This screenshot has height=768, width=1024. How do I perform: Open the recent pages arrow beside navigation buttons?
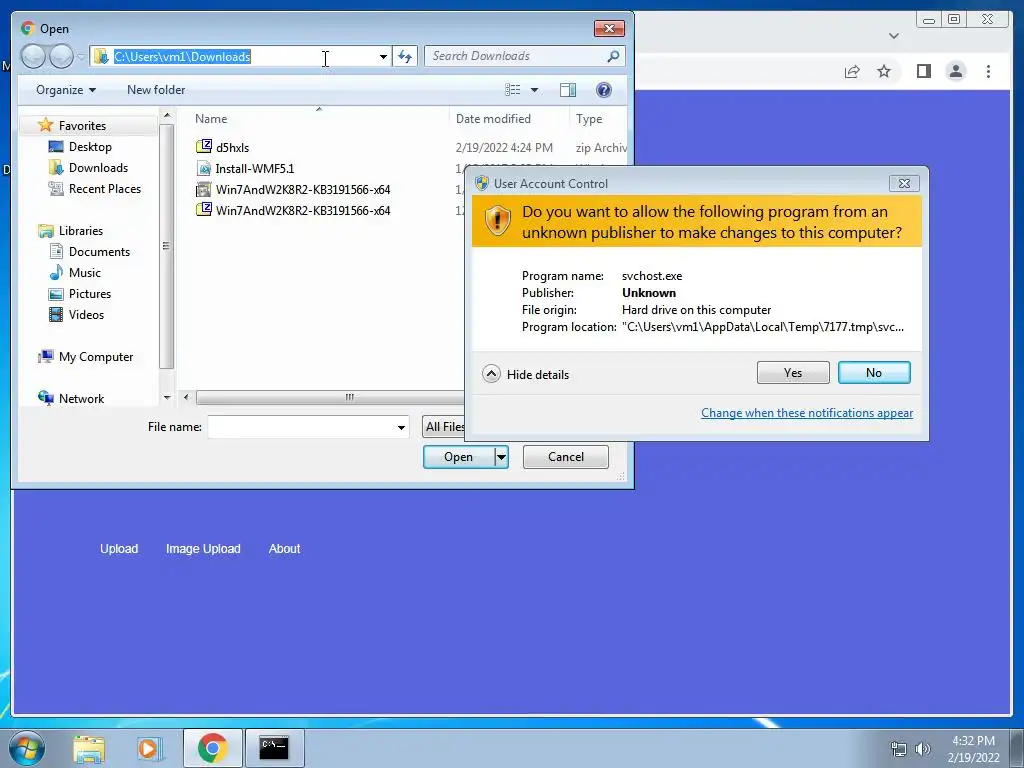coord(81,57)
